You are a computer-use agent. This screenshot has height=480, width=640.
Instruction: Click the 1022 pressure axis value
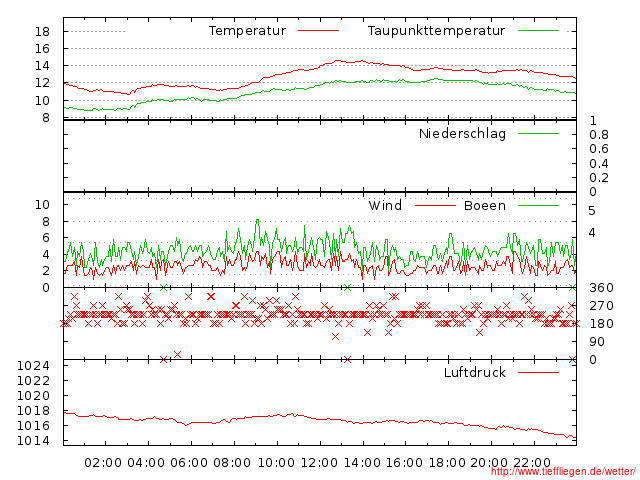point(33,381)
